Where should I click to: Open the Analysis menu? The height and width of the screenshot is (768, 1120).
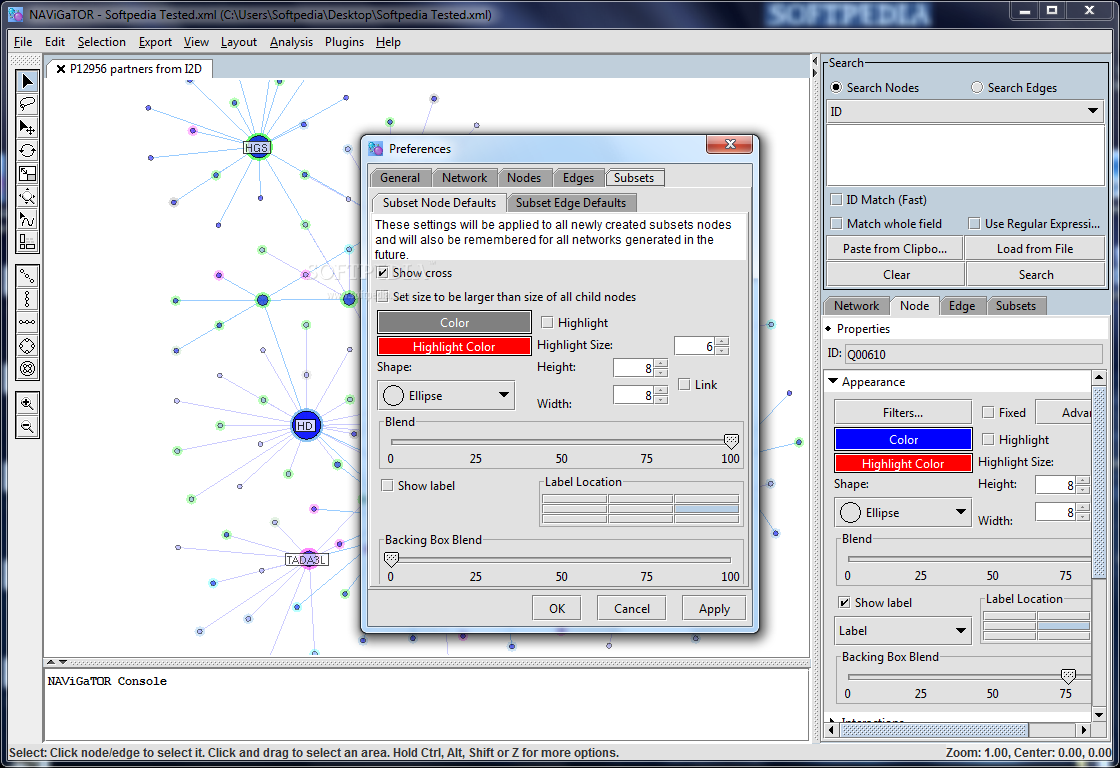tap(291, 42)
